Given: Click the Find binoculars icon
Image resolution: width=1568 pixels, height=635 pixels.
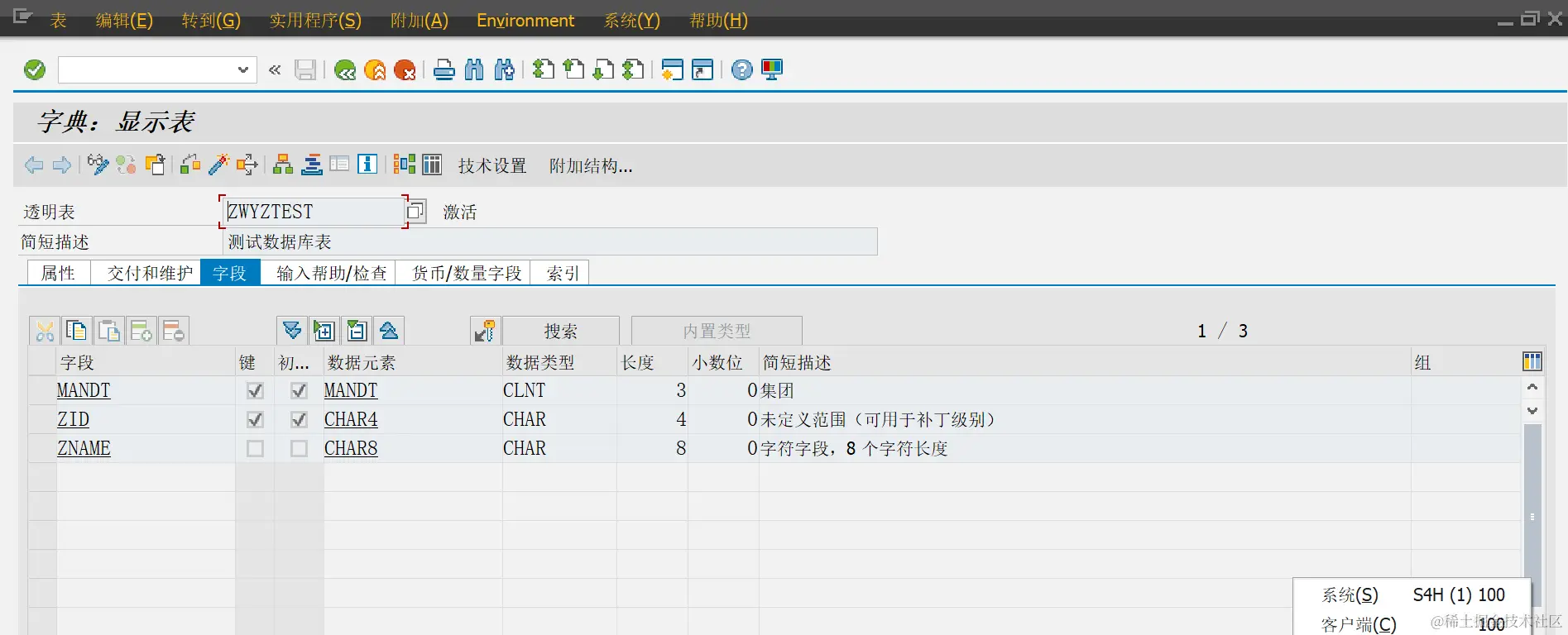Looking at the screenshot, I should [x=474, y=70].
